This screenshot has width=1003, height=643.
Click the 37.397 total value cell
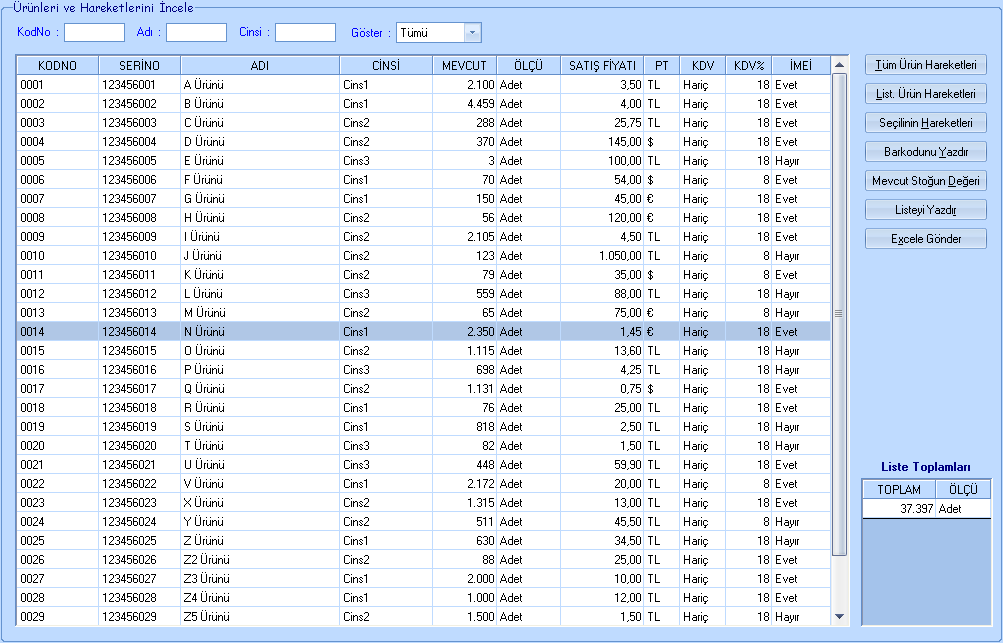(899, 509)
